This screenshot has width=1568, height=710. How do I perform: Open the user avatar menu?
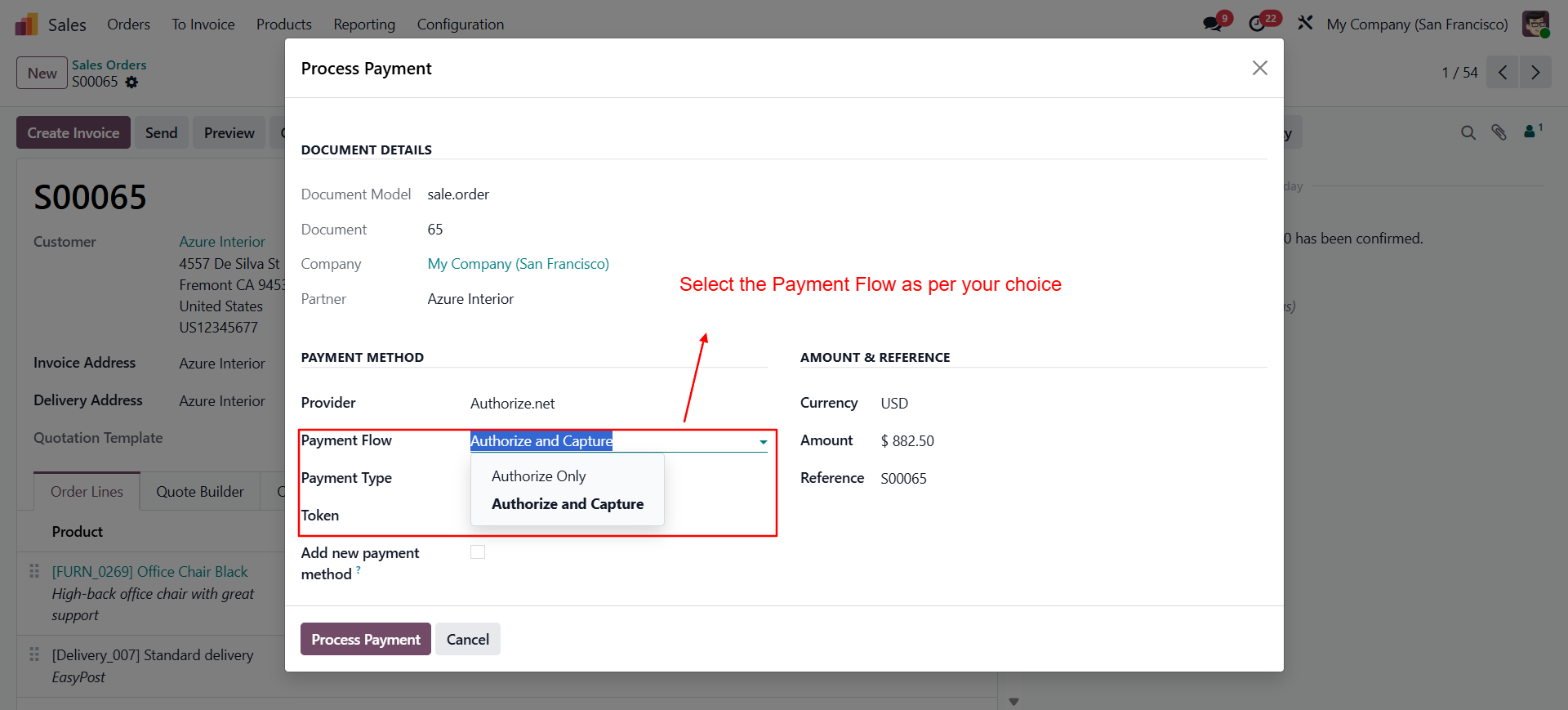(1535, 24)
